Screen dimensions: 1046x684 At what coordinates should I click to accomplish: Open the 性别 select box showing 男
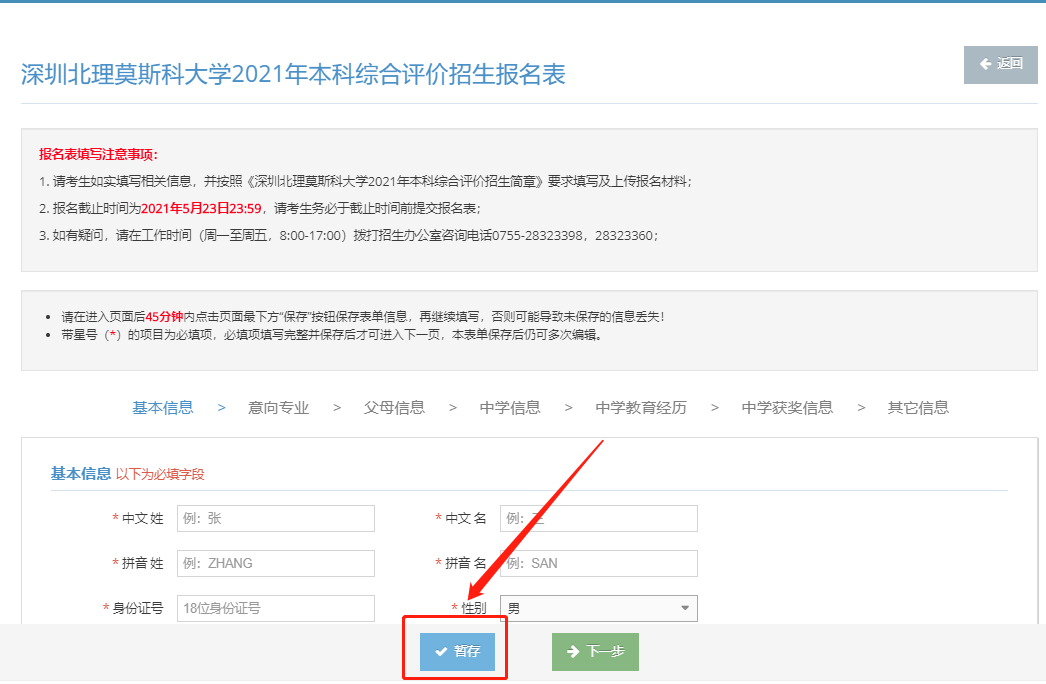coord(590,608)
